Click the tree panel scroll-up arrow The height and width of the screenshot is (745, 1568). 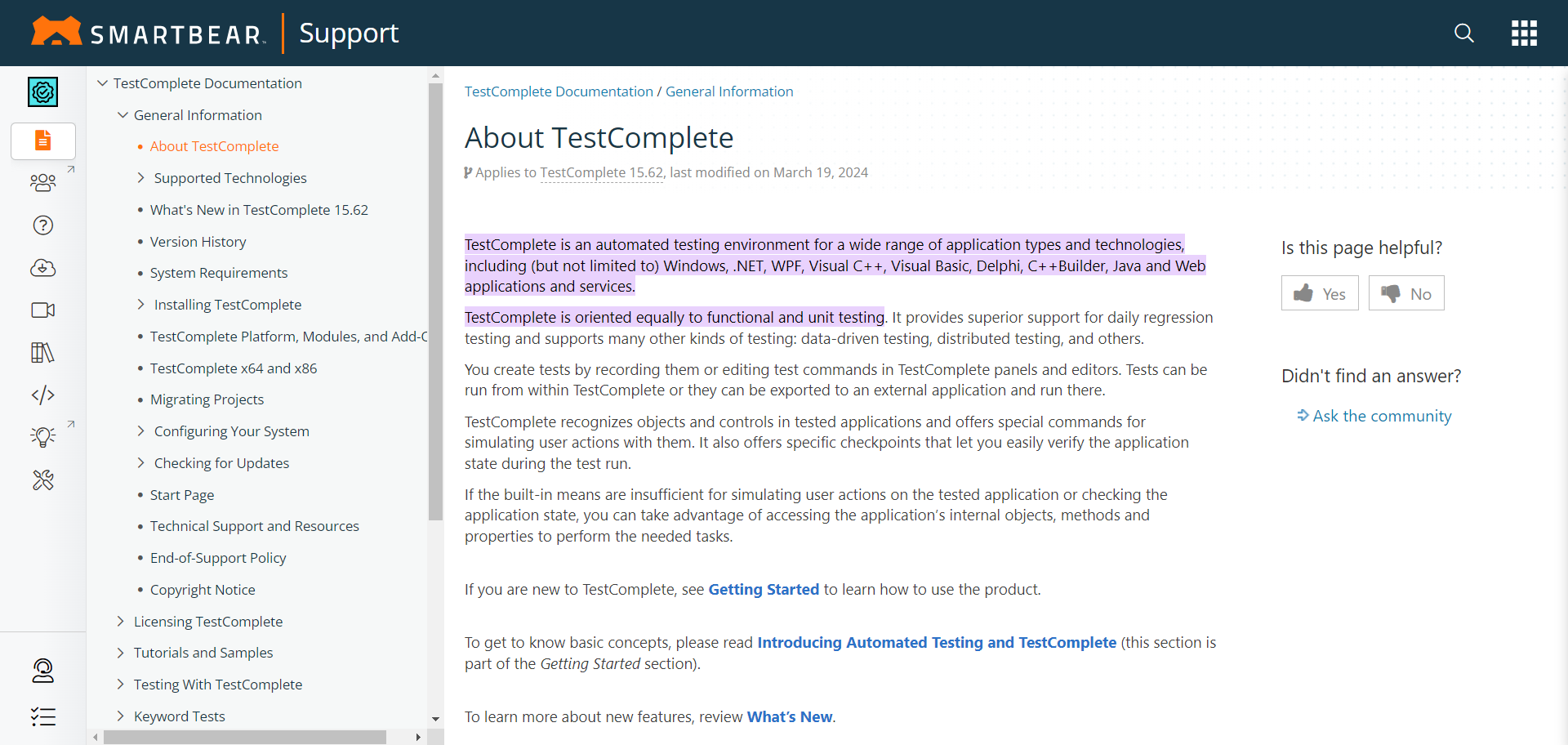click(x=435, y=75)
